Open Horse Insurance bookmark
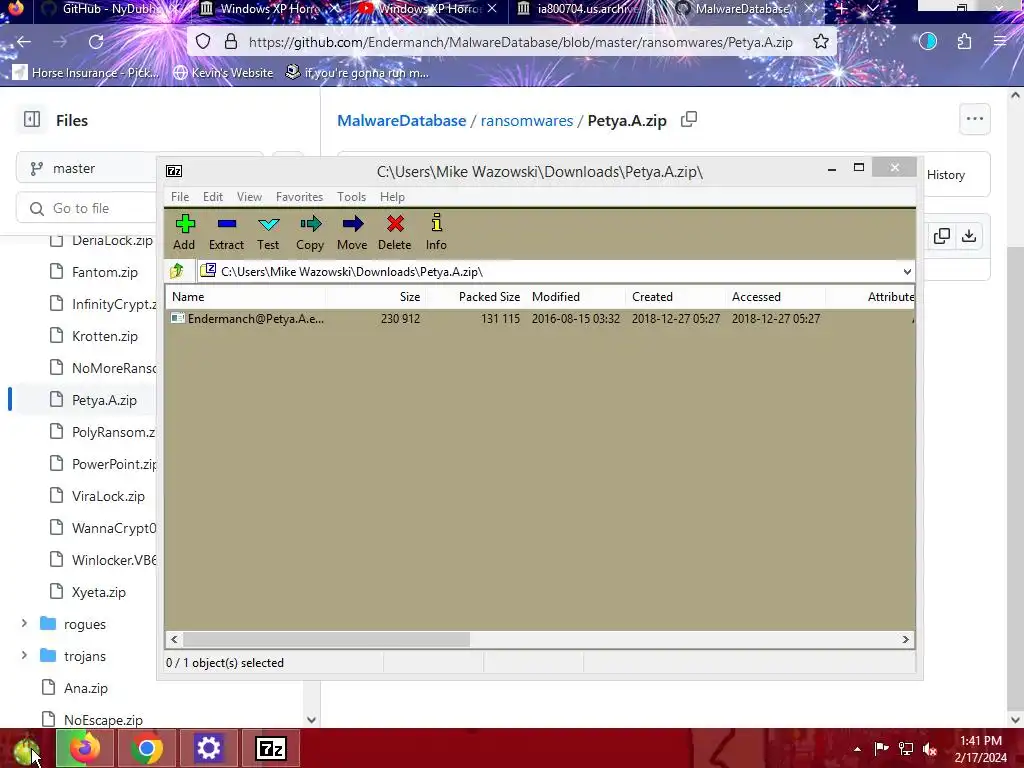Screen dimensions: 1024x768 [x=86, y=72]
